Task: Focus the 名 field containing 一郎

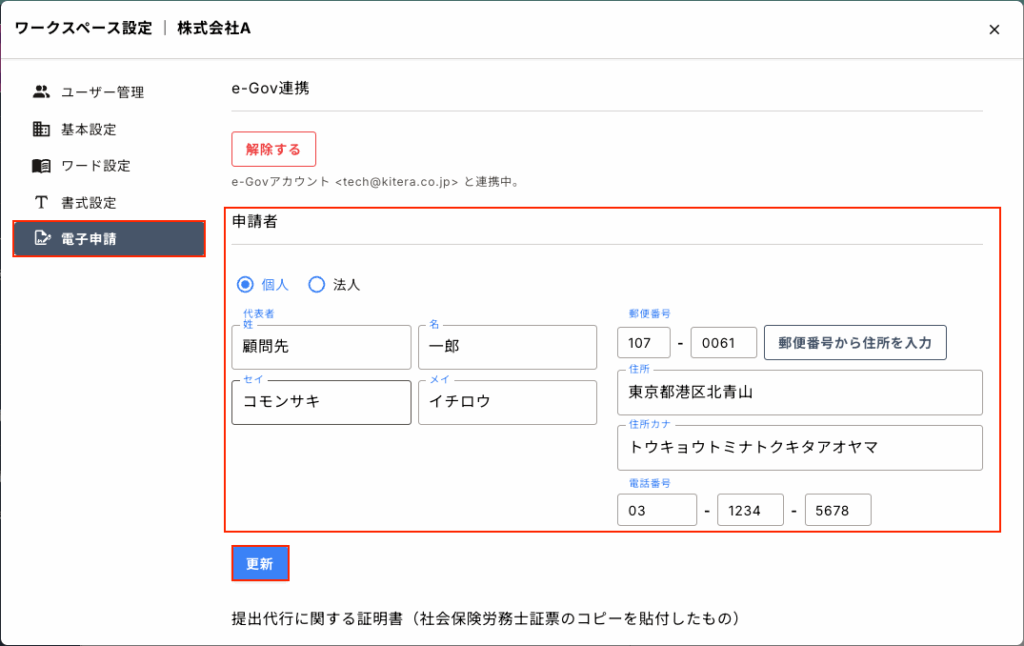Action: (x=507, y=347)
